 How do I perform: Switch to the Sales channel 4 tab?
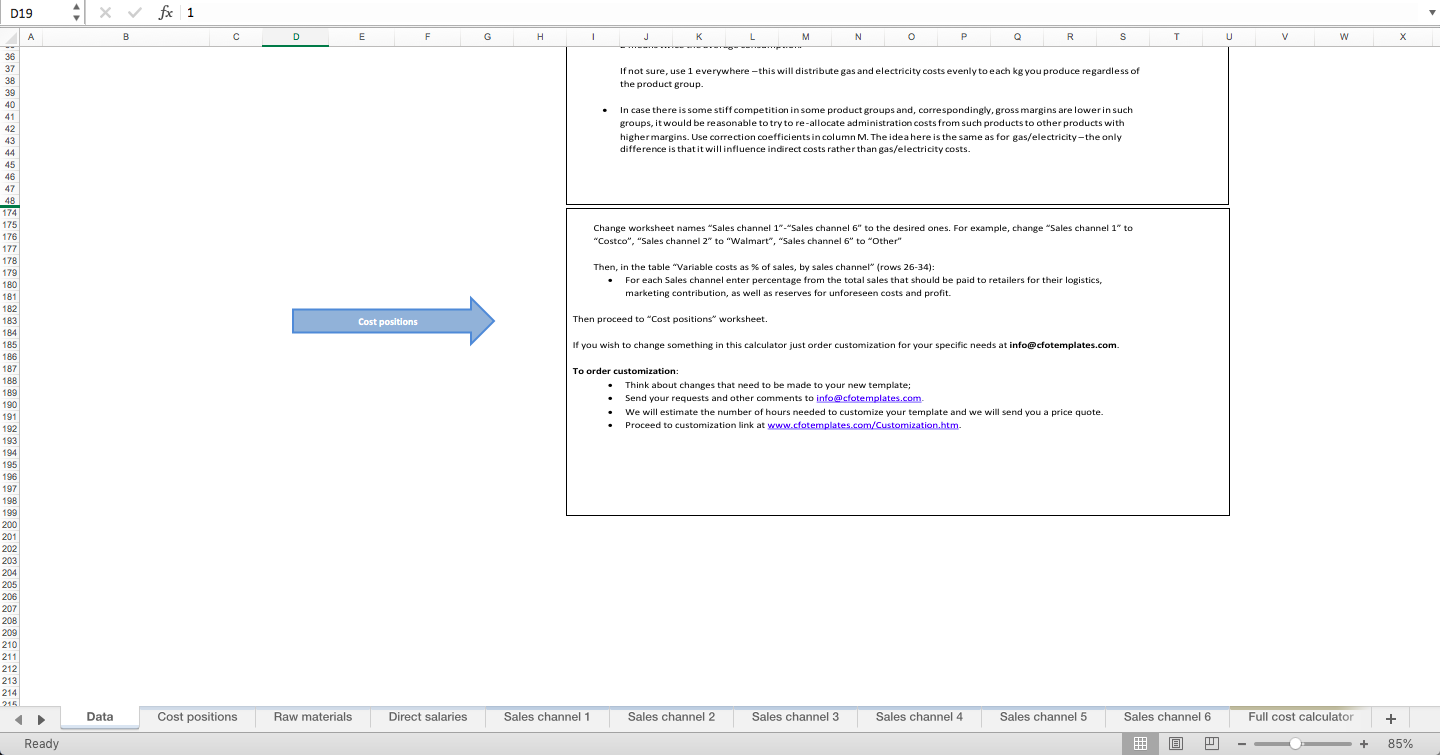pyautogui.click(x=919, y=717)
